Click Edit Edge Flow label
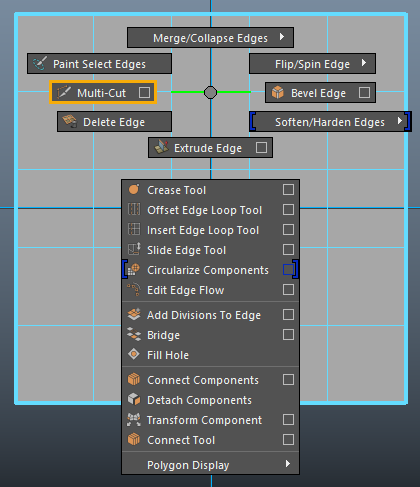 (x=186, y=290)
